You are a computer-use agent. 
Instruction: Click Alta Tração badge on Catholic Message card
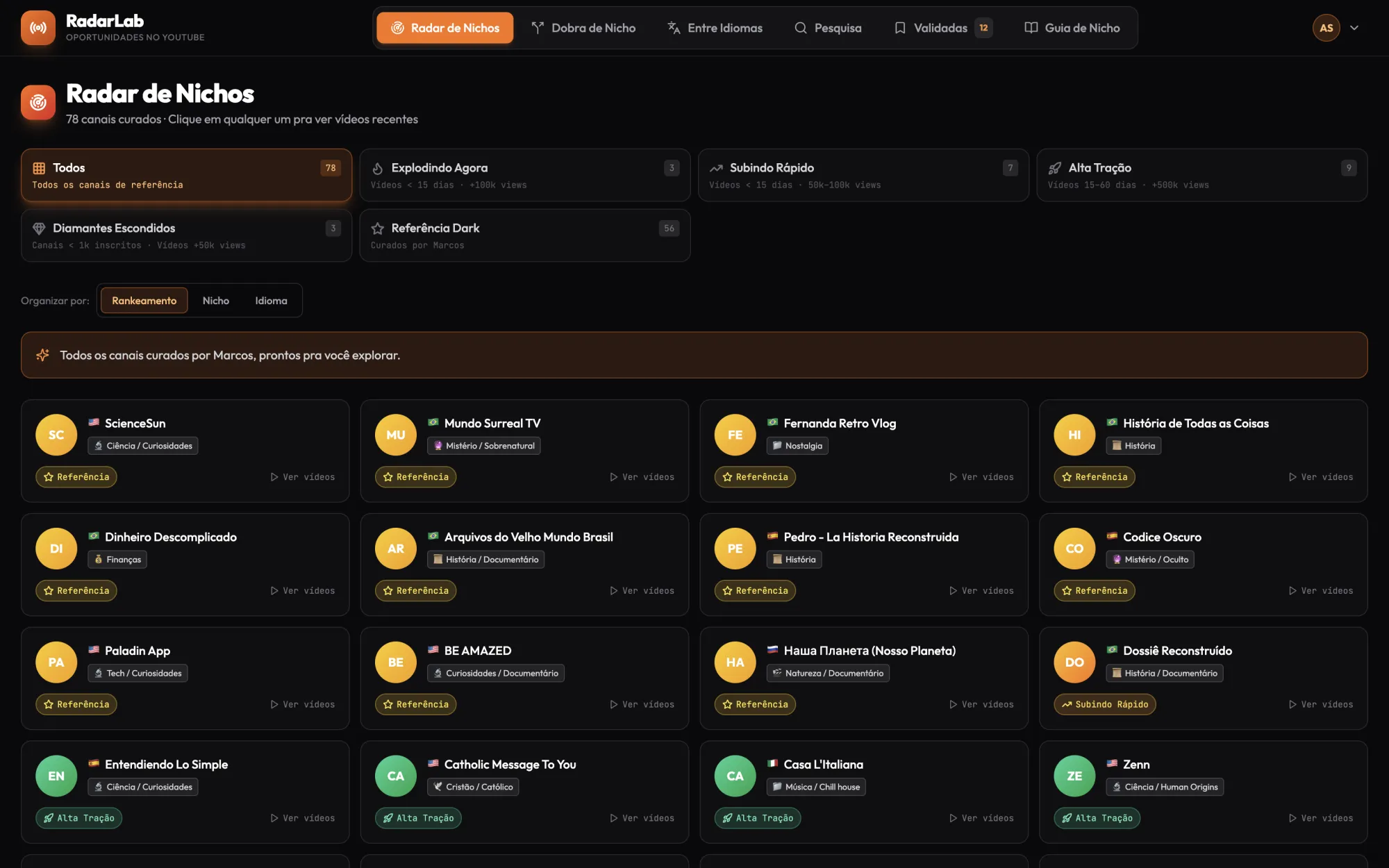418,818
